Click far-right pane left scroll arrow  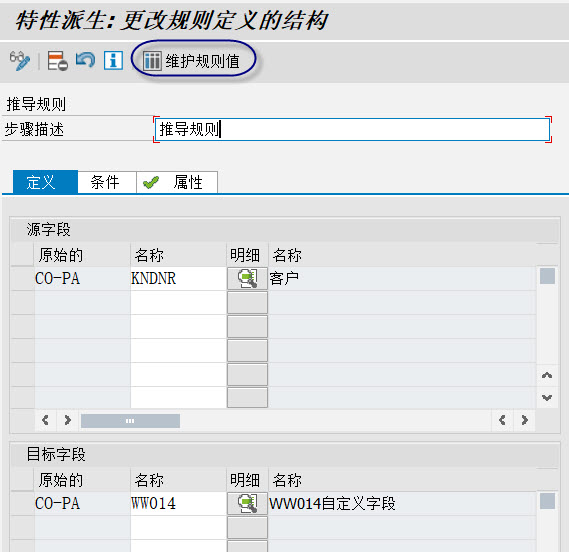click(503, 420)
